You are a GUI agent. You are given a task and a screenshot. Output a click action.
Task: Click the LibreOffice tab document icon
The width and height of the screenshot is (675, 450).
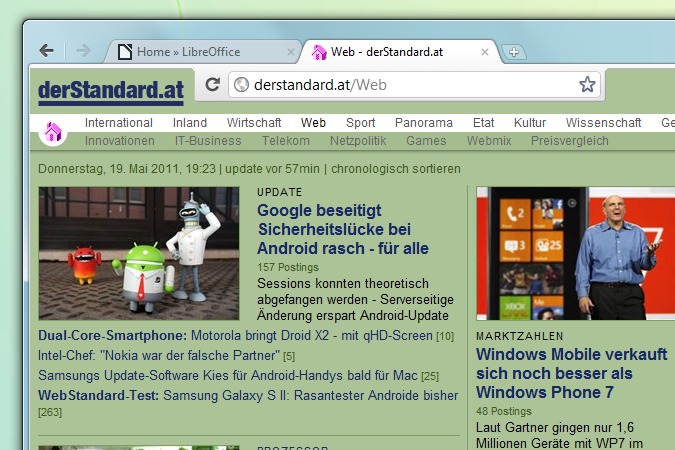125,52
